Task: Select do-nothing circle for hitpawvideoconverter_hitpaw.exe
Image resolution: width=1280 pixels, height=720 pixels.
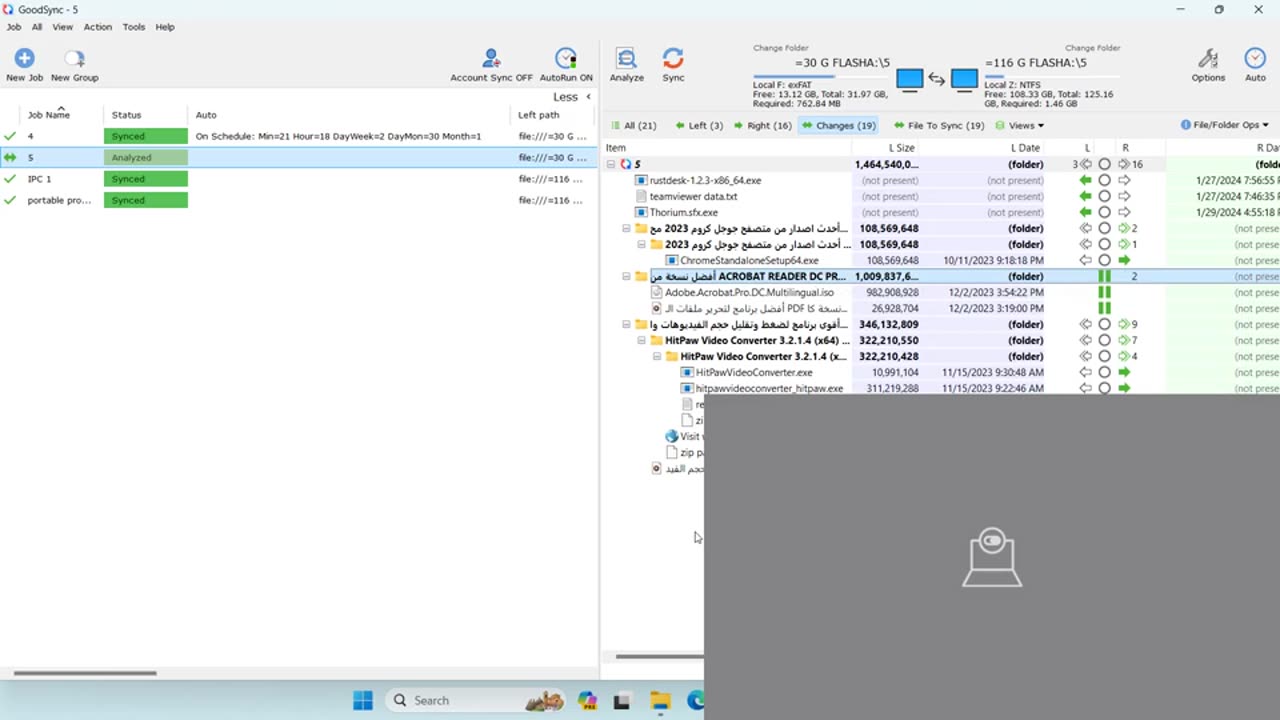Action: (x=1105, y=388)
